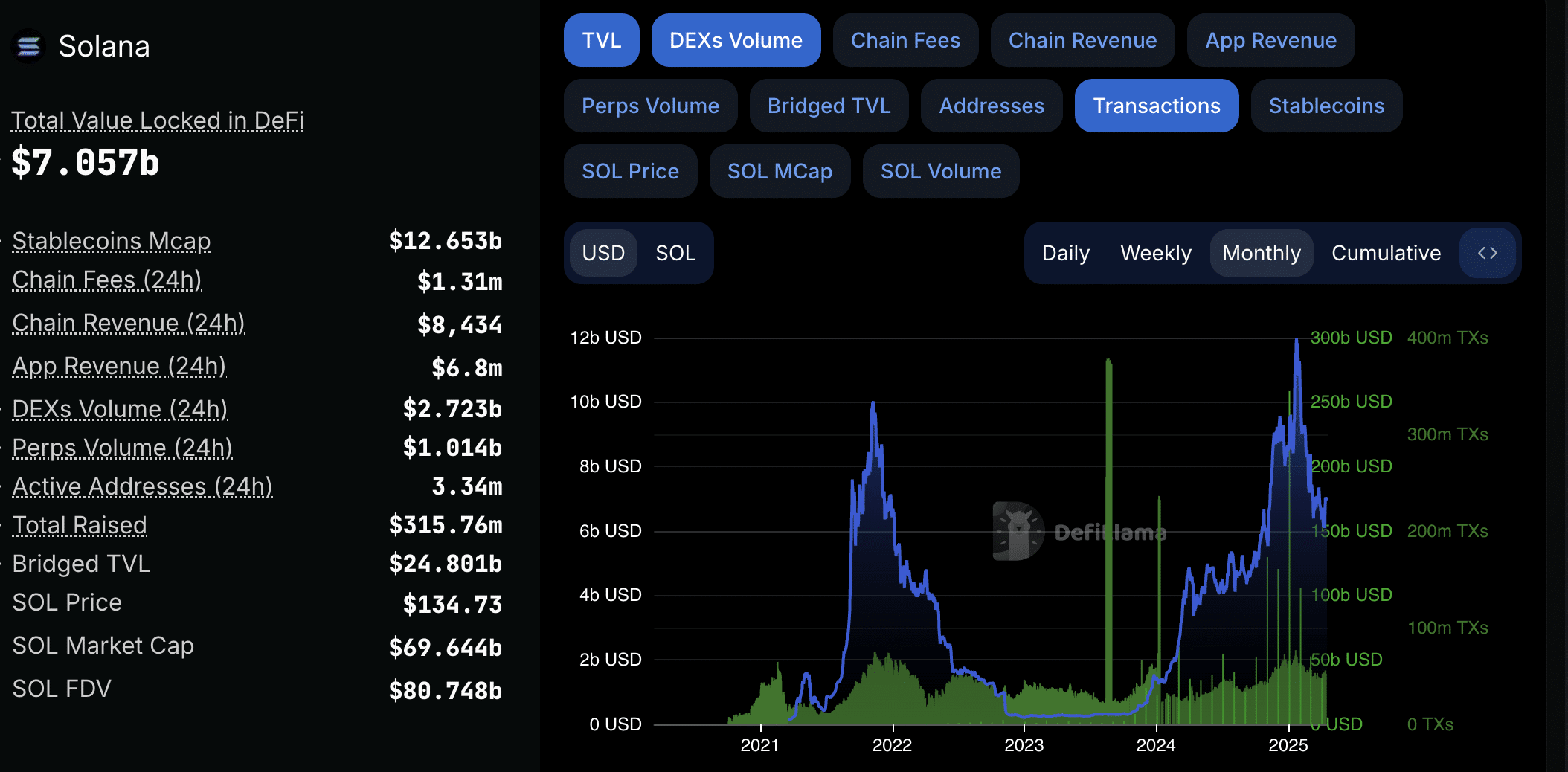Toggle the TVL chart metric
Screen dimensions: 1568x772
tap(601, 40)
